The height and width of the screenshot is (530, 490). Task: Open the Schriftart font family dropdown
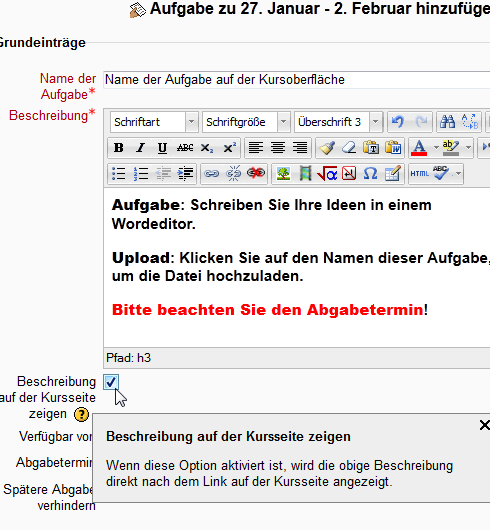tap(154, 122)
